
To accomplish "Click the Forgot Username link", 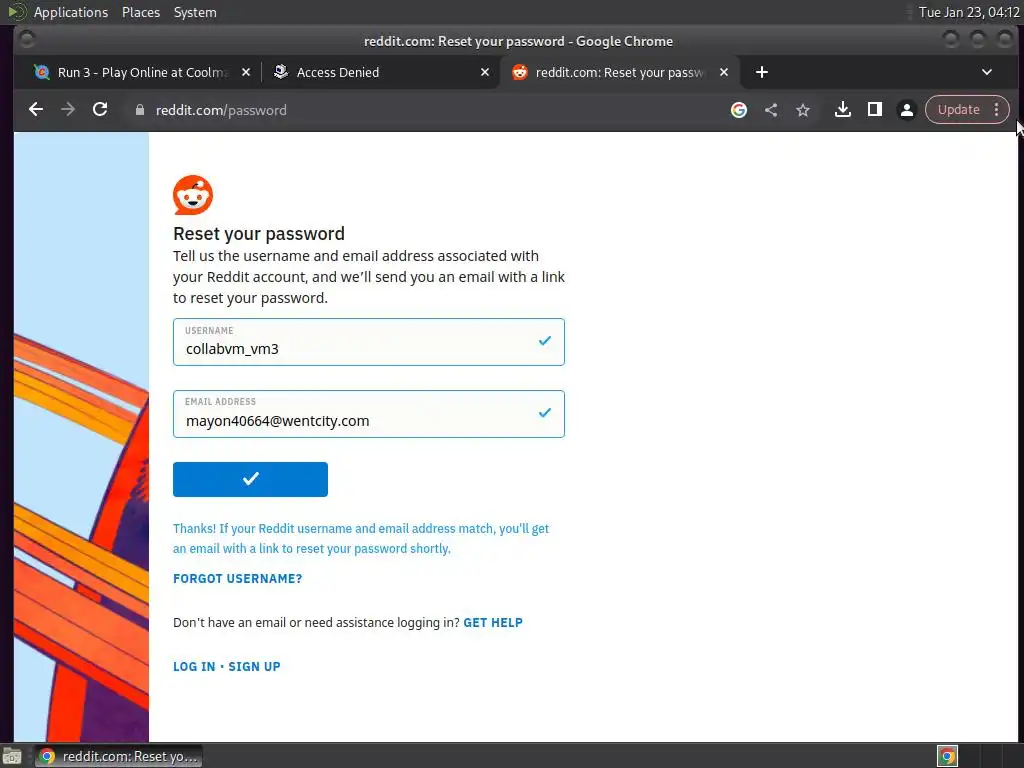I will point(238,579).
